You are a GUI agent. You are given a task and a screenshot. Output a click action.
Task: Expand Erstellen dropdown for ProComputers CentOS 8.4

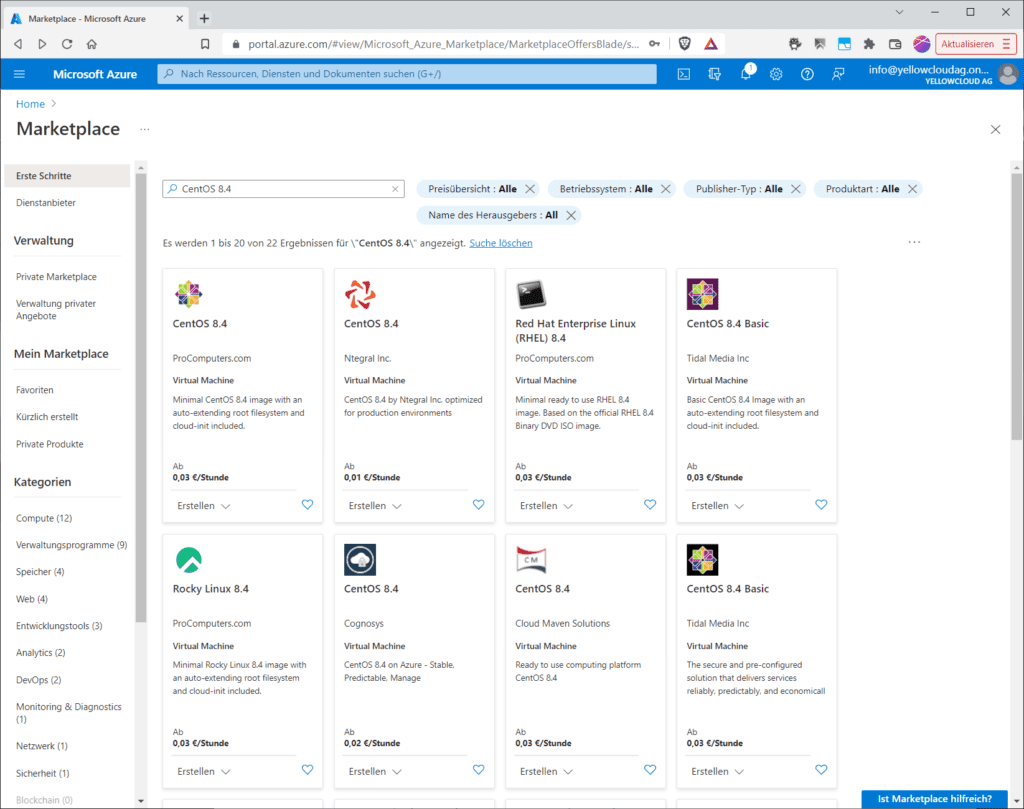204,506
